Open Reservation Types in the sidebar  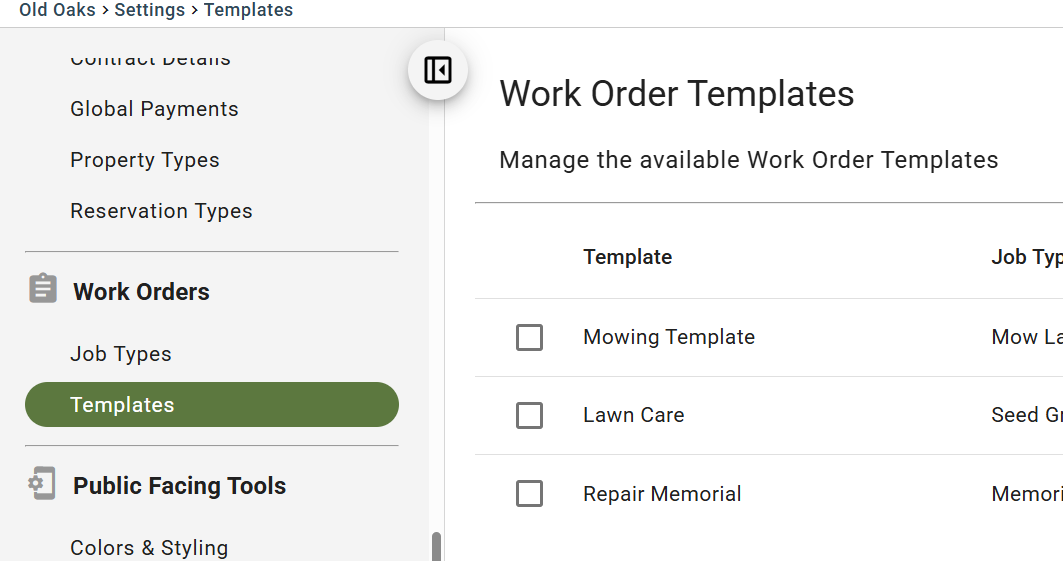[x=161, y=211]
